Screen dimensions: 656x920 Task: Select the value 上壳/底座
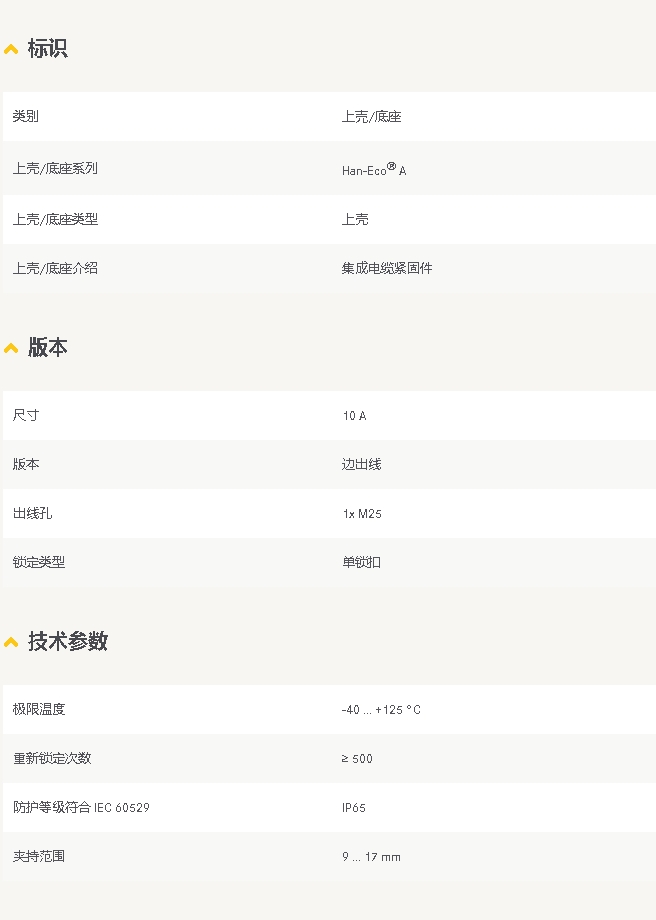[371, 117]
